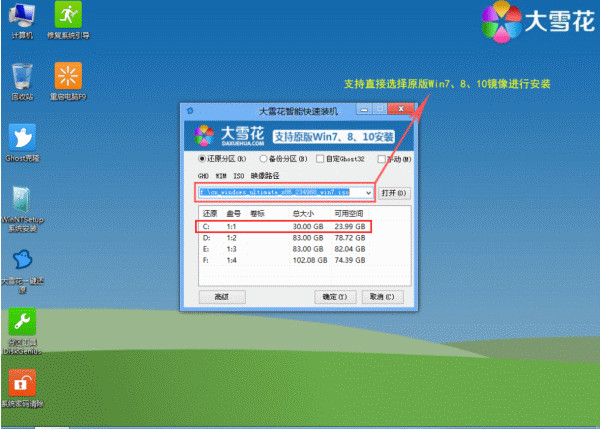Click the 总大小 column header
This screenshot has width=600, height=429.
tap(303, 214)
